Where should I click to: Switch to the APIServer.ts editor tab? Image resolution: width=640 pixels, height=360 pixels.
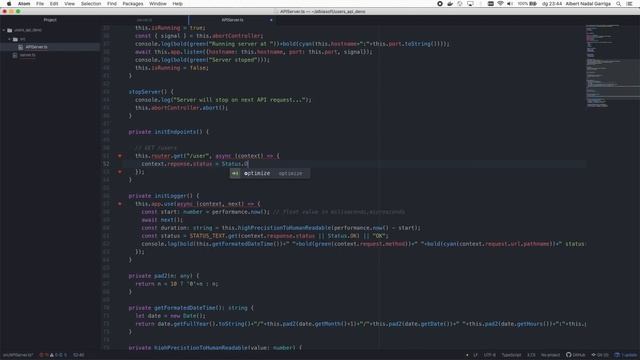click(x=232, y=20)
